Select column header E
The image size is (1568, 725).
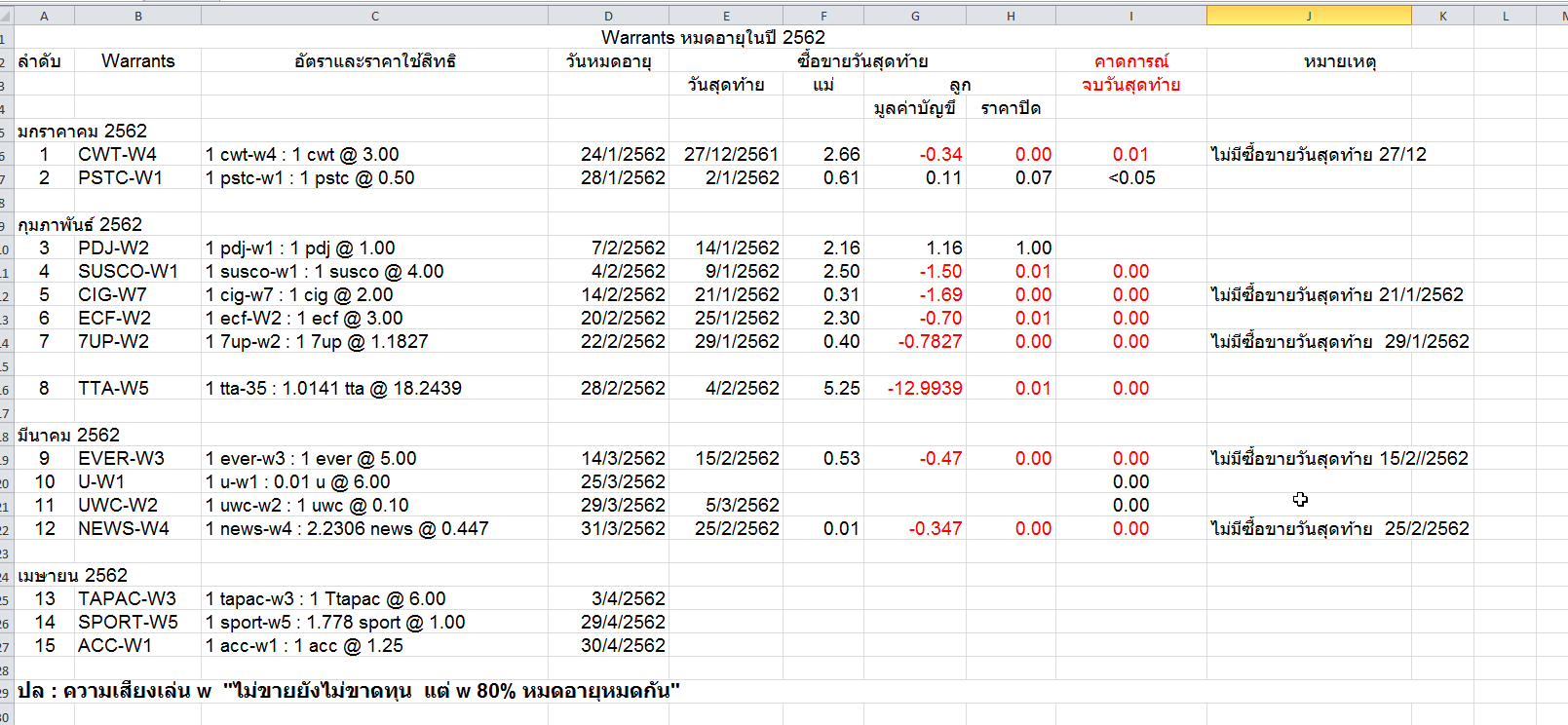(726, 16)
